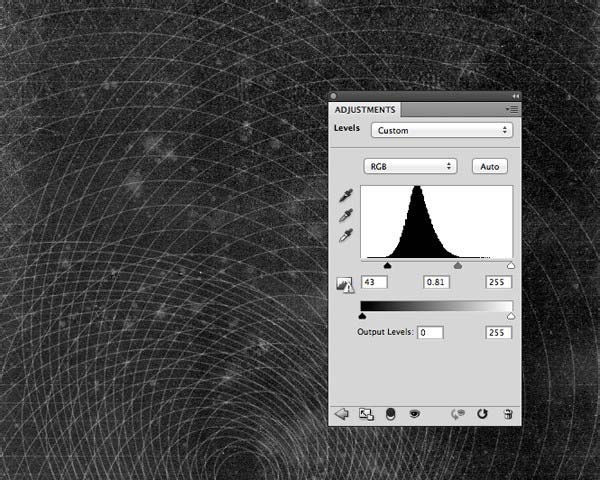Switch panel to expanded view icon
The width and height of the screenshot is (600, 480).
tap(366, 414)
